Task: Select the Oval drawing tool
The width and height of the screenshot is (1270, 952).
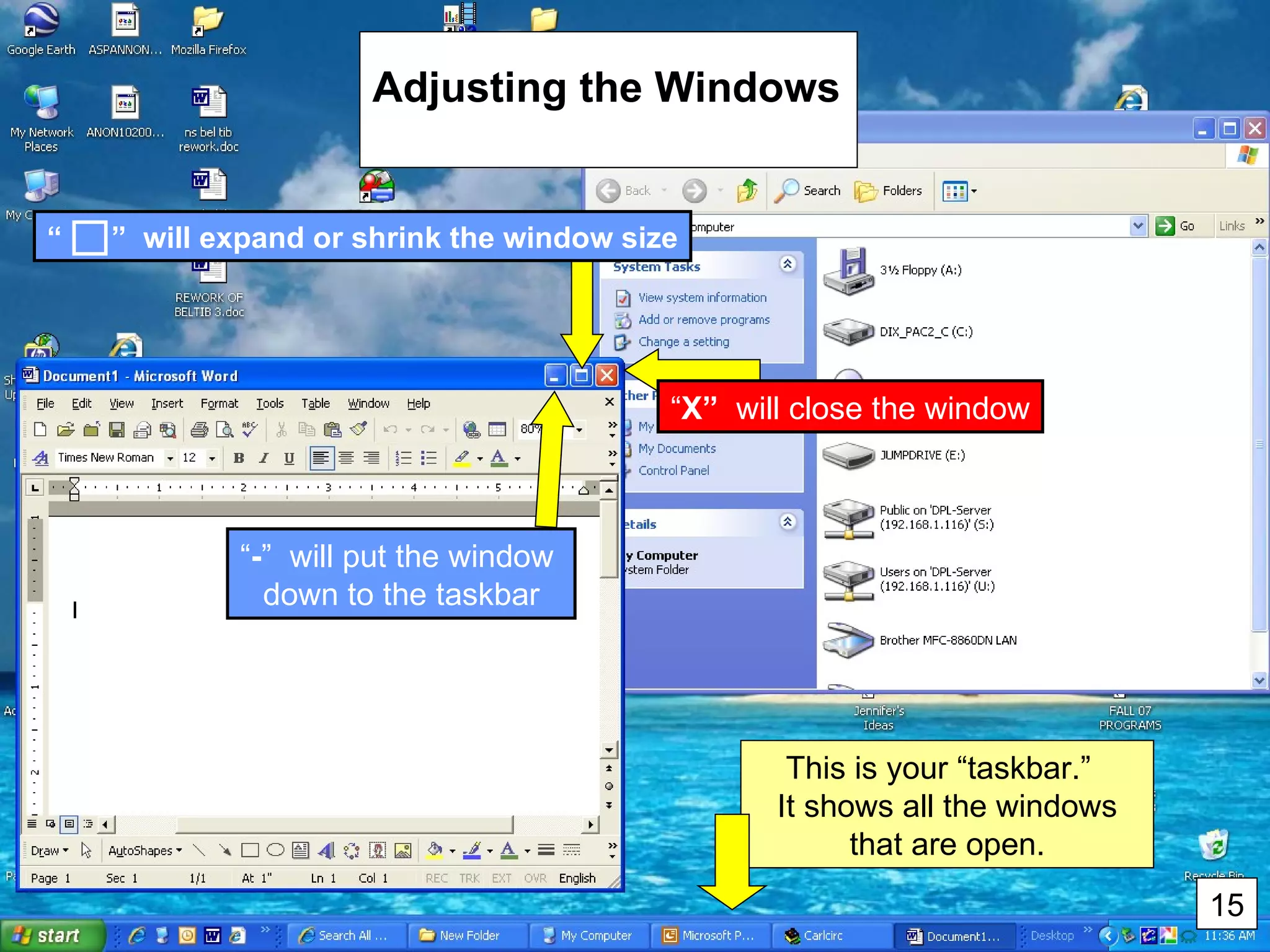Action: [x=275, y=850]
